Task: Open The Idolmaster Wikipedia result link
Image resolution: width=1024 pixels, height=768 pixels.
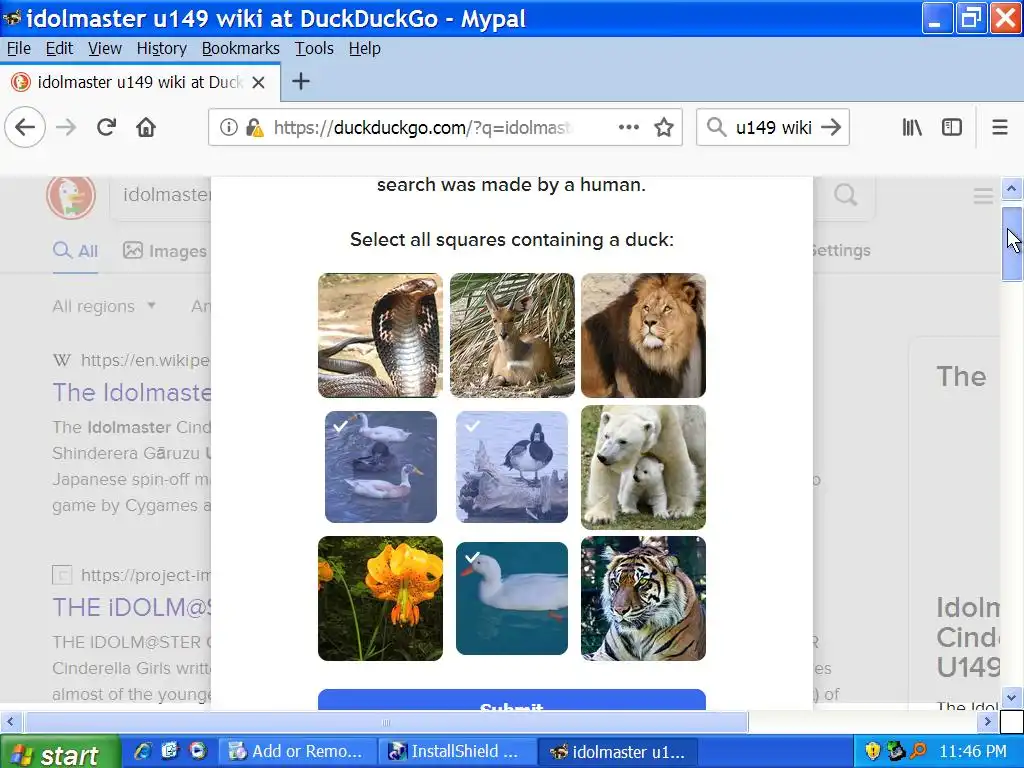Action: (132, 392)
